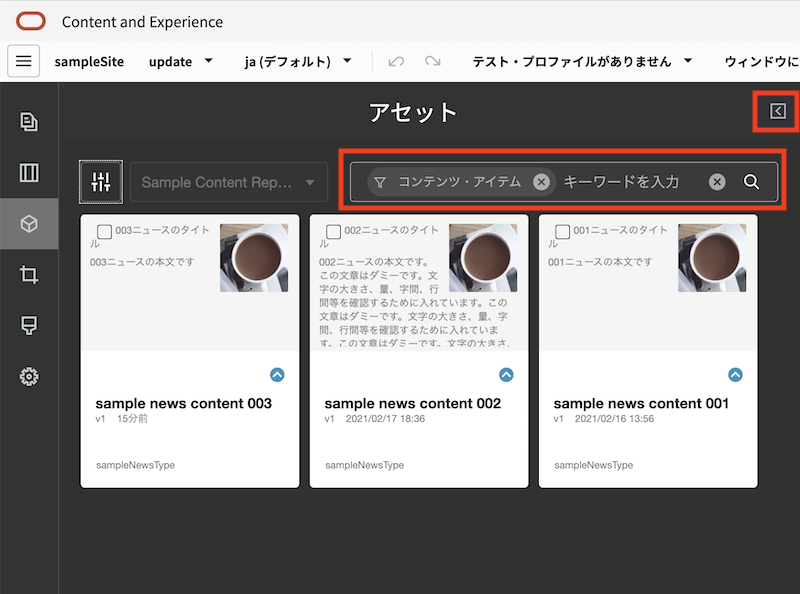Click the crop icon in the sidebar

coord(28,276)
